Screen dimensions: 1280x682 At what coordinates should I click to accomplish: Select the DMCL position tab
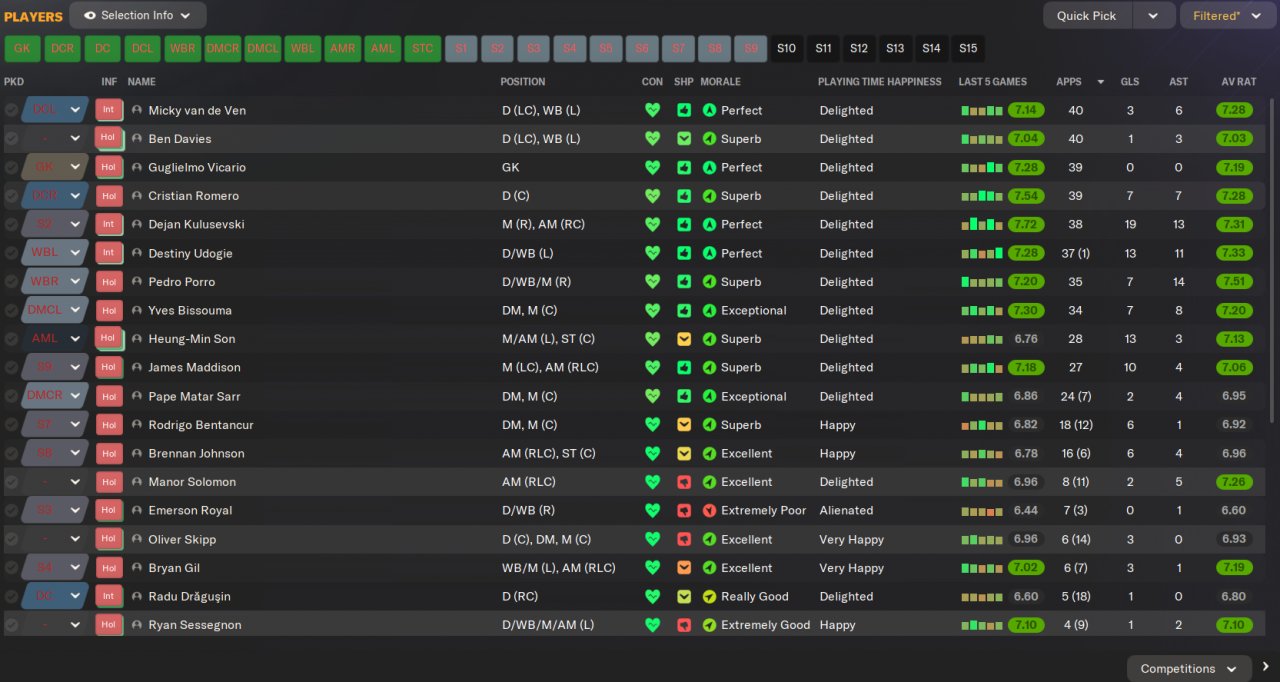click(x=263, y=48)
